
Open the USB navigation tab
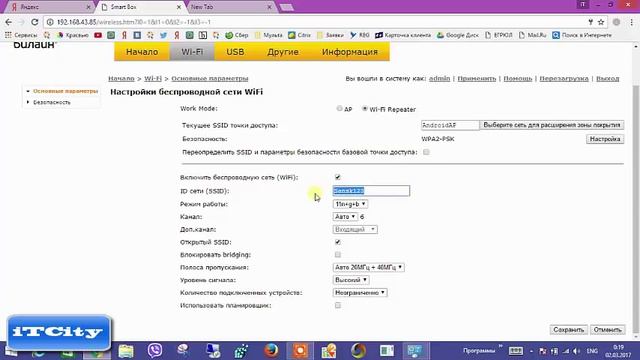[235, 52]
